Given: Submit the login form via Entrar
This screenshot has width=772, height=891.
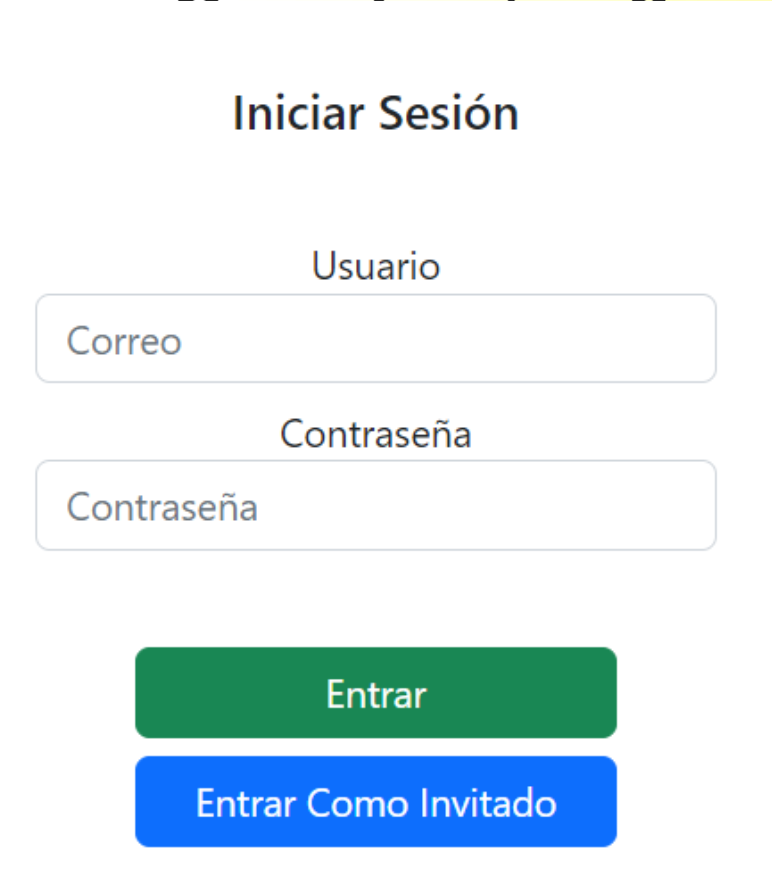Looking at the screenshot, I should click(x=376, y=693).
